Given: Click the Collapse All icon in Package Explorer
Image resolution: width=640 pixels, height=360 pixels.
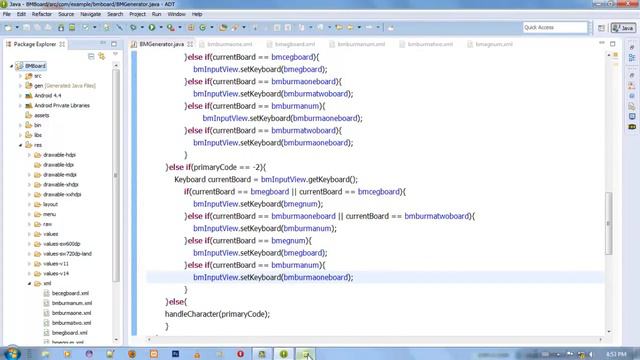Looking at the screenshot, I should (x=91, y=56).
